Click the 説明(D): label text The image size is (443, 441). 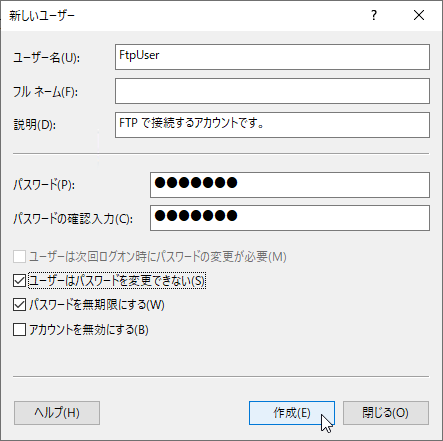pyautogui.click(x=35, y=125)
